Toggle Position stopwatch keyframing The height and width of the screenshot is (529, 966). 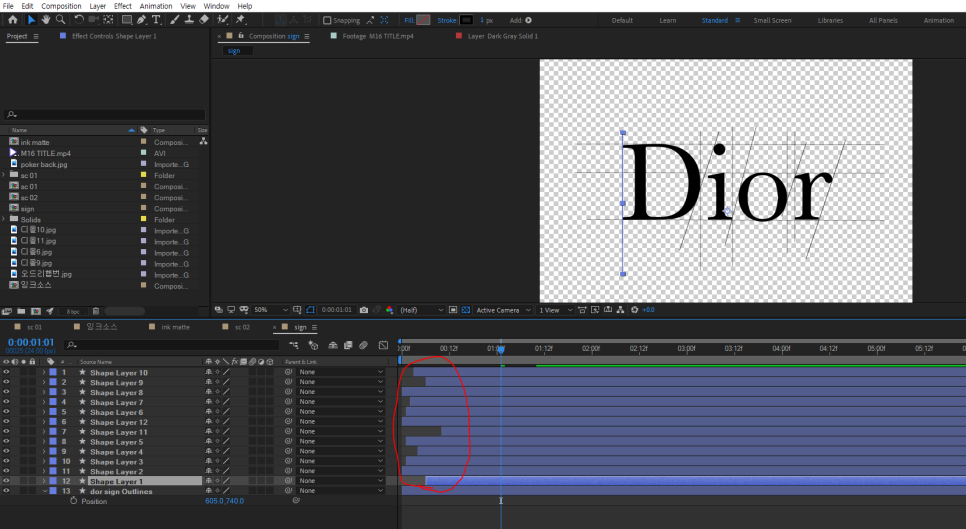click(x=73, y=501)
